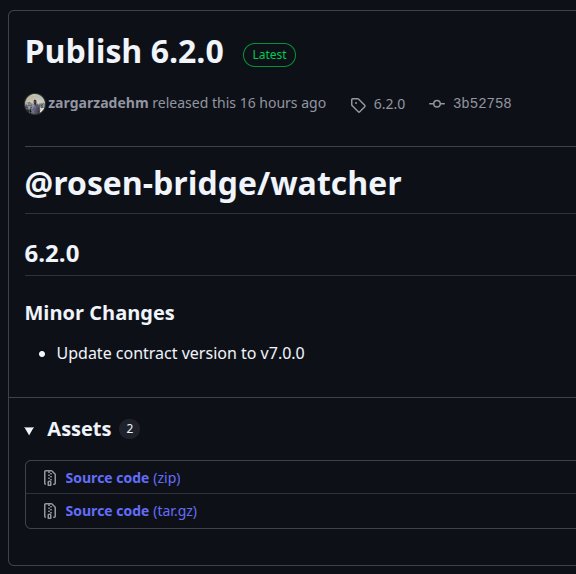Download Source code (zip)
576x574 pixels.
tap(123, 478)
